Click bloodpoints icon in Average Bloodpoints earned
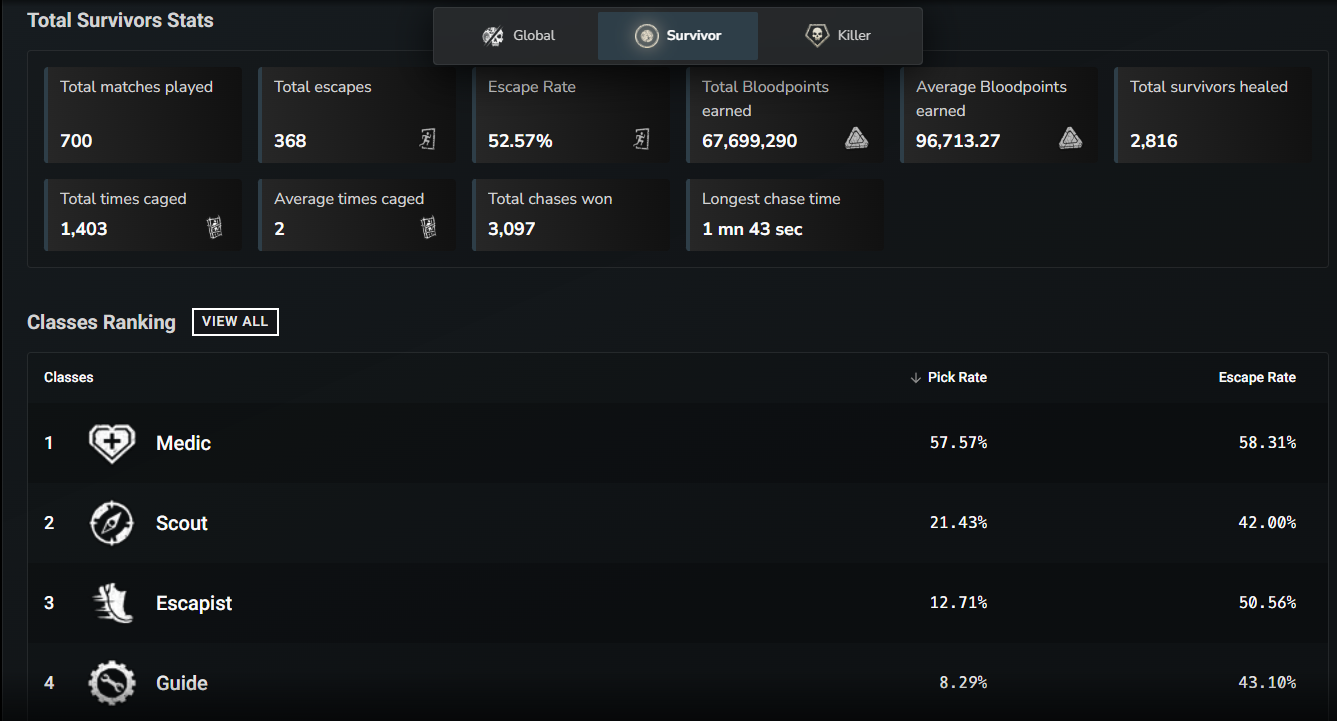 (1070, 138)
